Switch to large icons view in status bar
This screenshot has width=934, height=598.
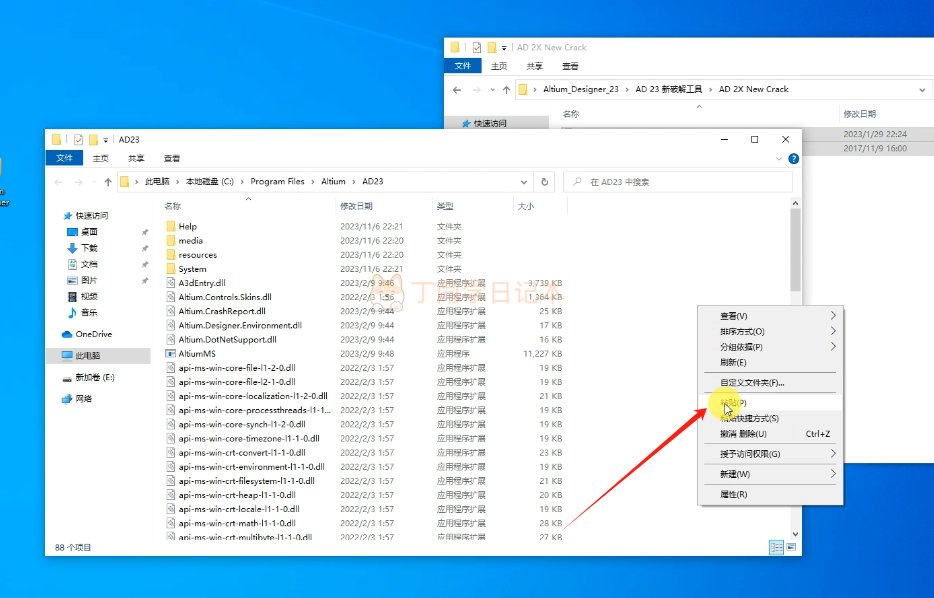[790, 547]
